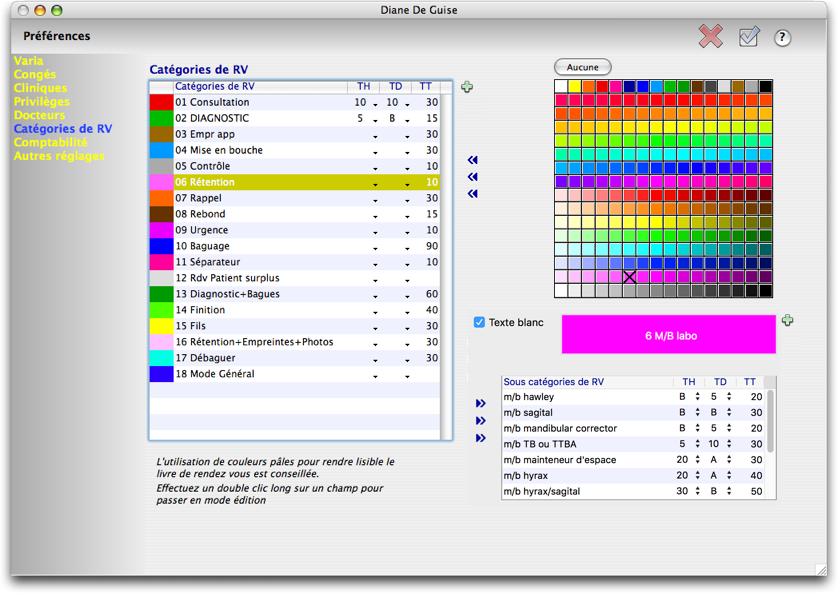Click TD stepper for m/b sagital
This screenshot has height=594, width=838.
[729, 413]
